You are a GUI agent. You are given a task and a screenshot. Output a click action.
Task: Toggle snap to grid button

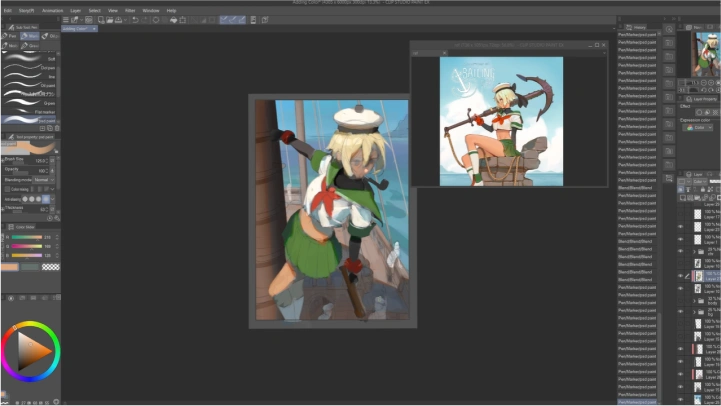click(x=241, y=20)
